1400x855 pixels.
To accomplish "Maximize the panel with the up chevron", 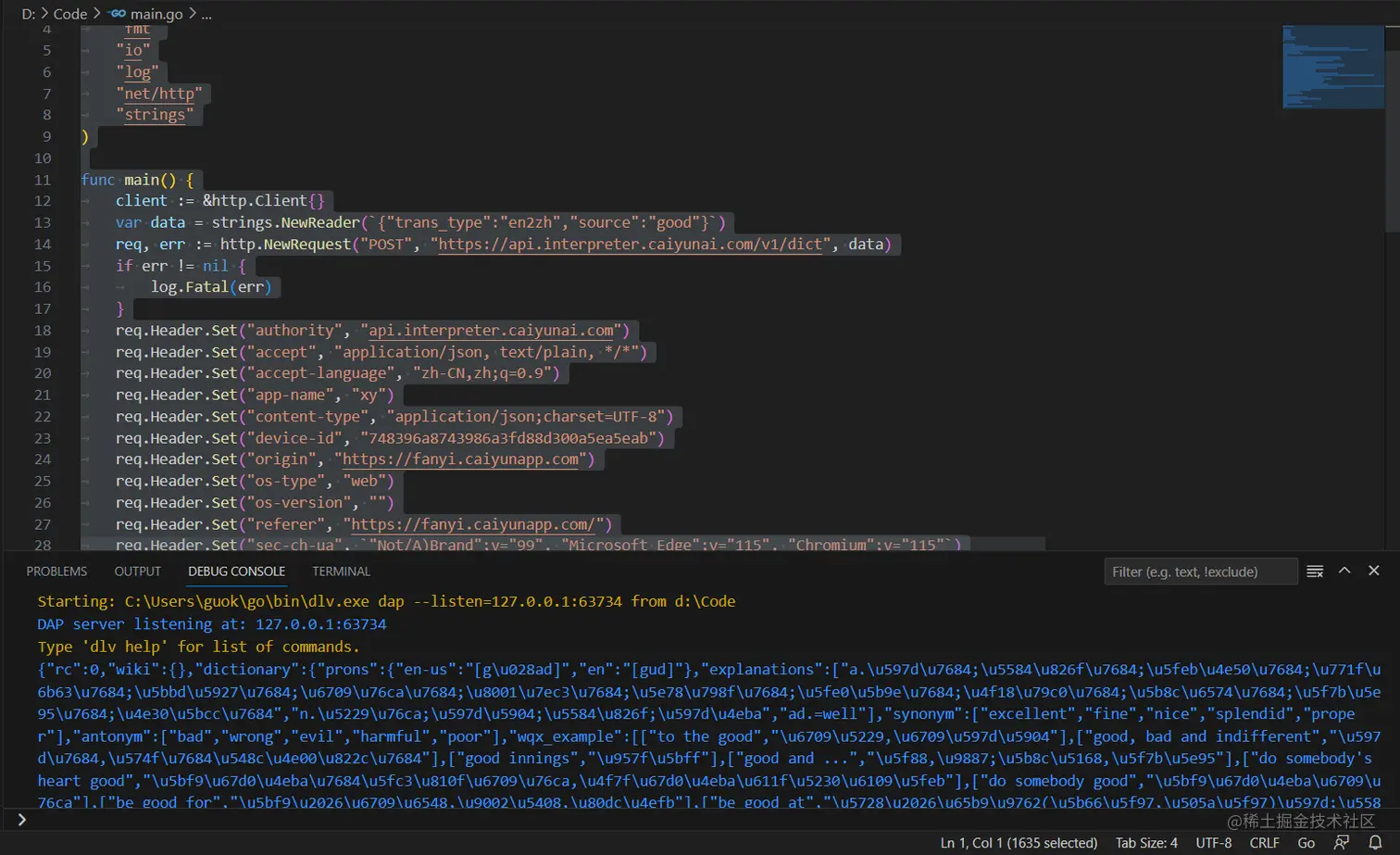I will coord(1344,571).
